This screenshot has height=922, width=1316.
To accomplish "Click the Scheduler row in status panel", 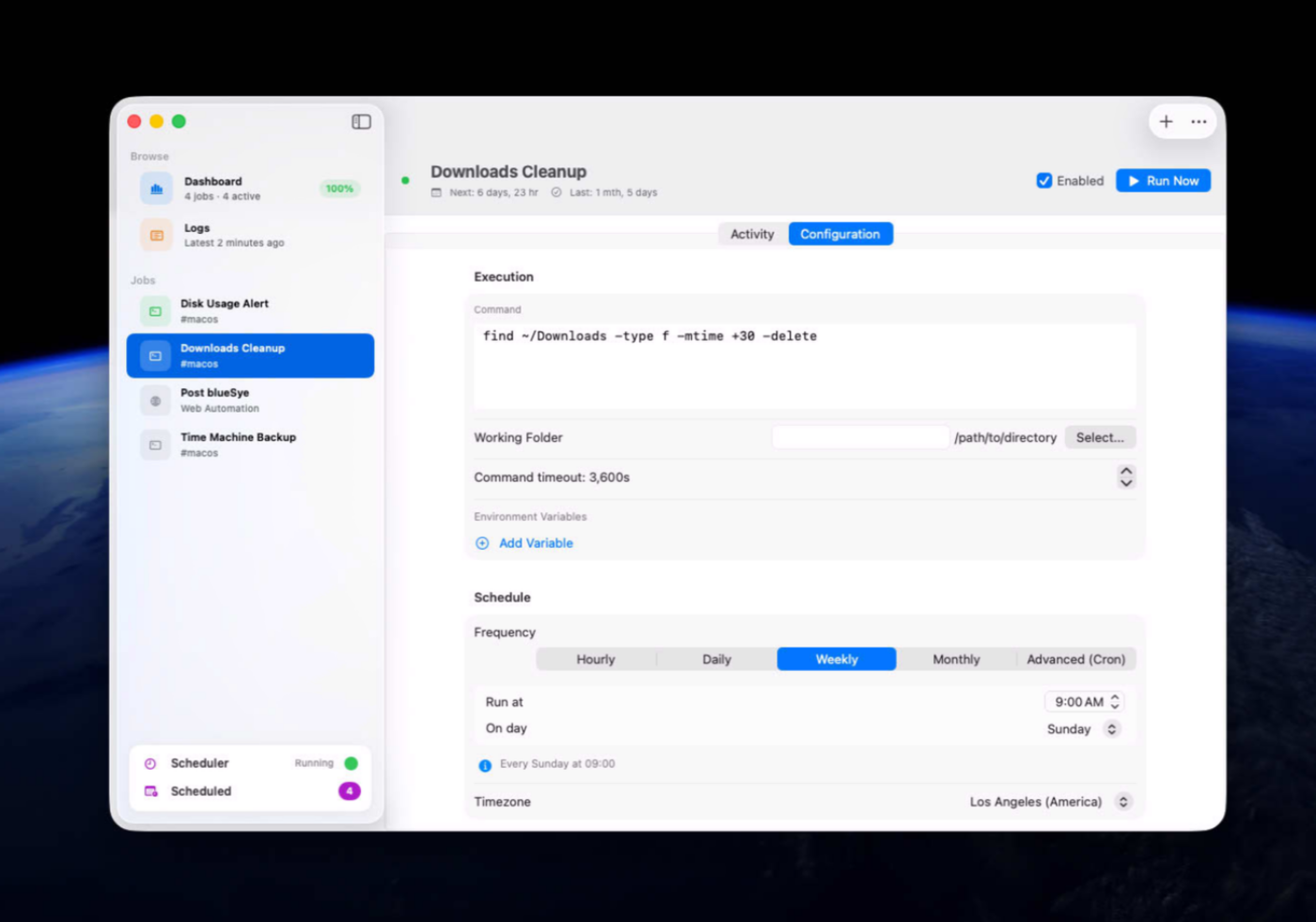I will 250,763.
